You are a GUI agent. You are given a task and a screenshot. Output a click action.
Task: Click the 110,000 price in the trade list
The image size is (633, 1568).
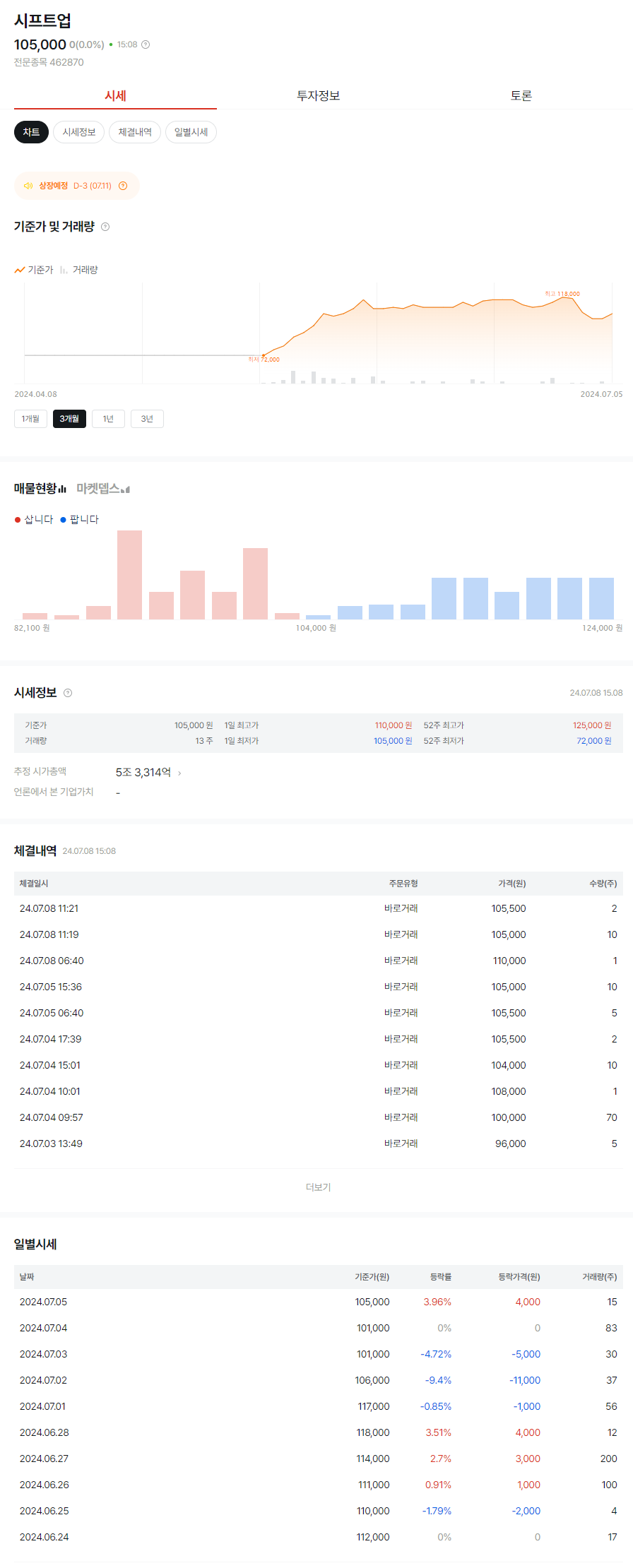[x=509, y=961]
